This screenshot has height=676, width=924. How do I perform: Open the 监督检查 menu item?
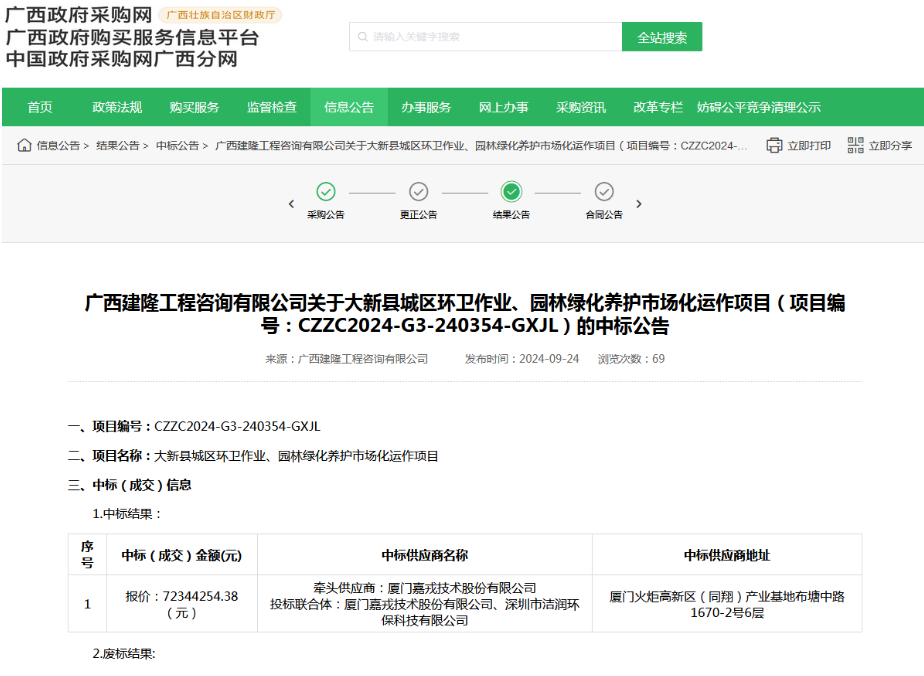(x=272, y=107)
